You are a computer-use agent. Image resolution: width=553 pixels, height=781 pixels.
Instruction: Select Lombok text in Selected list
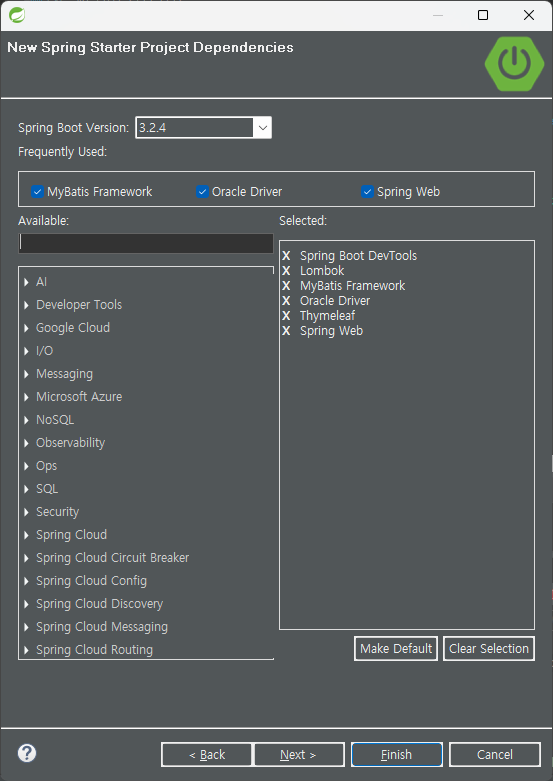(x=322, y=270)
